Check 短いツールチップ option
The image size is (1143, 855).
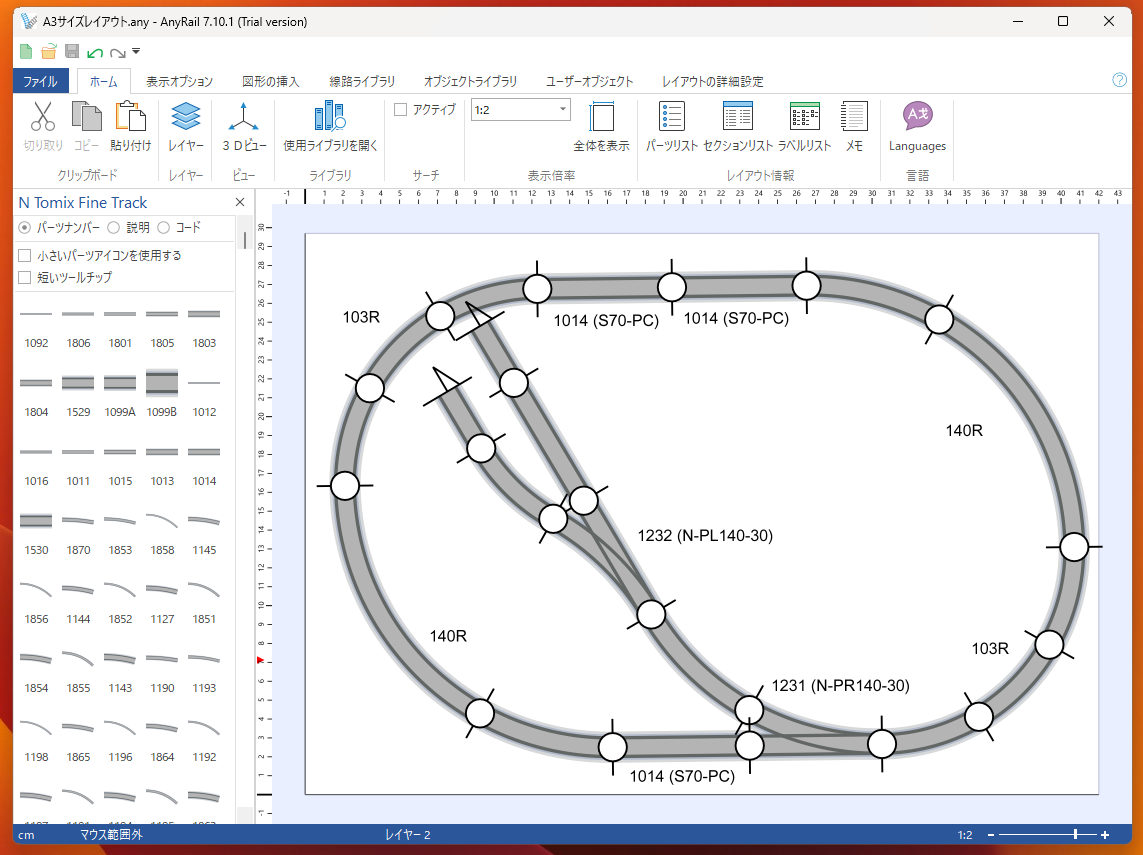(25, 277)
